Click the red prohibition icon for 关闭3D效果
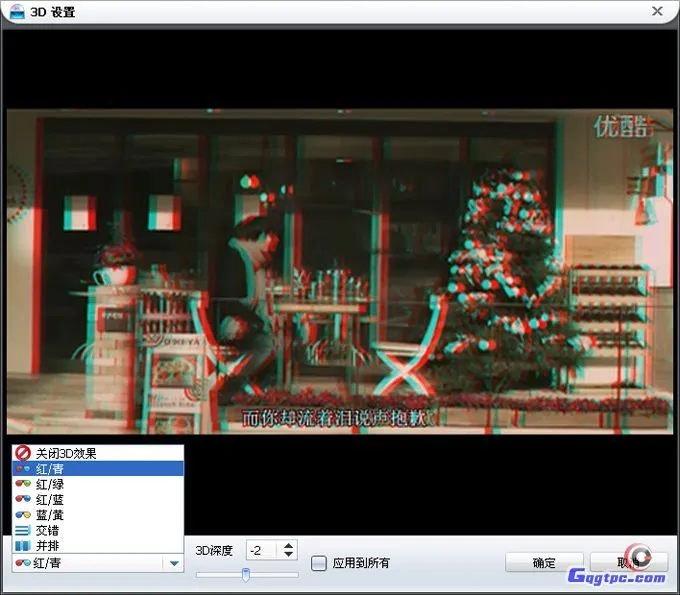The width and height of the screenshot is (680, 595). (x=23, y=453)
